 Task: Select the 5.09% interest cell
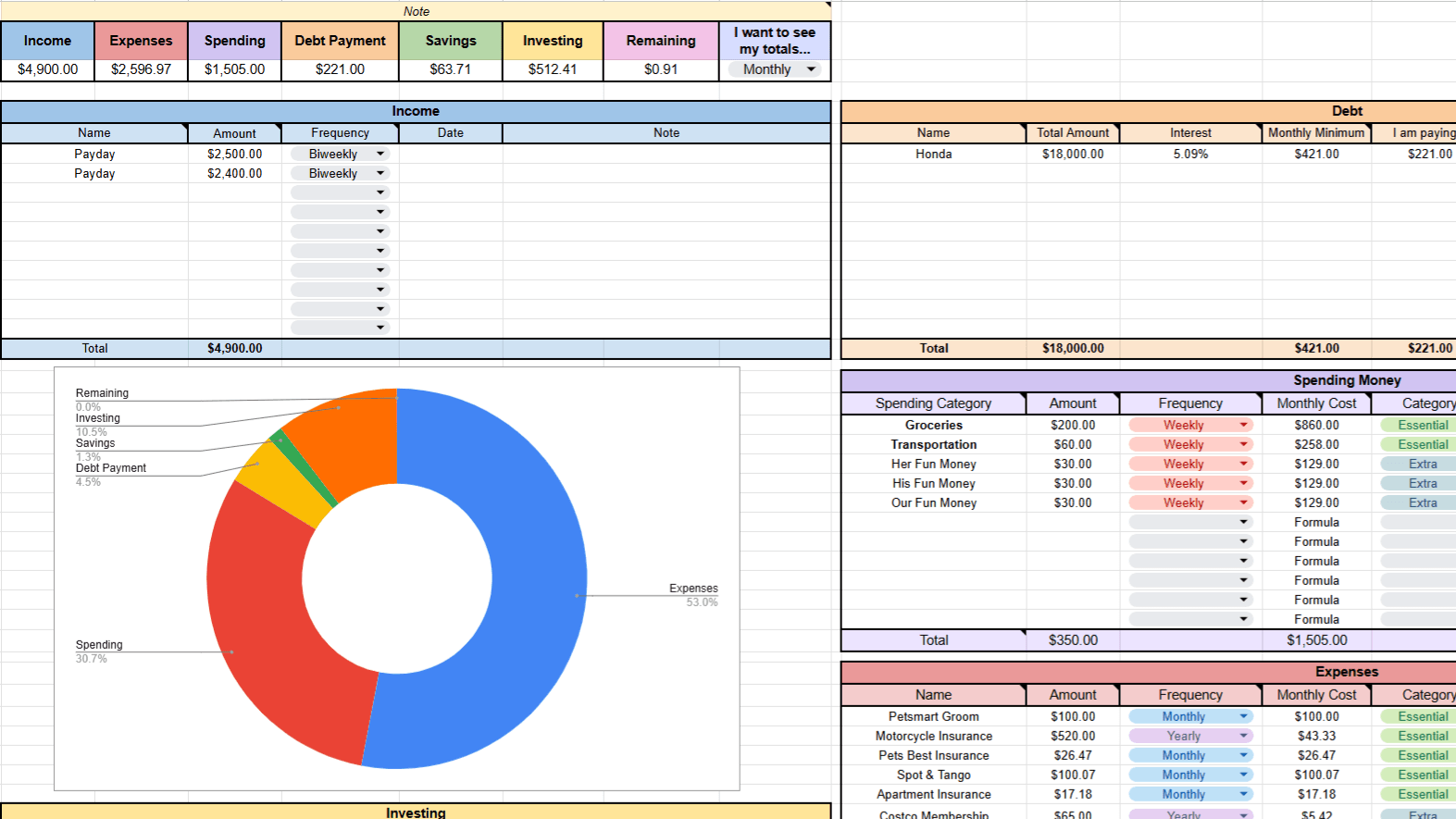[1190, 155]
